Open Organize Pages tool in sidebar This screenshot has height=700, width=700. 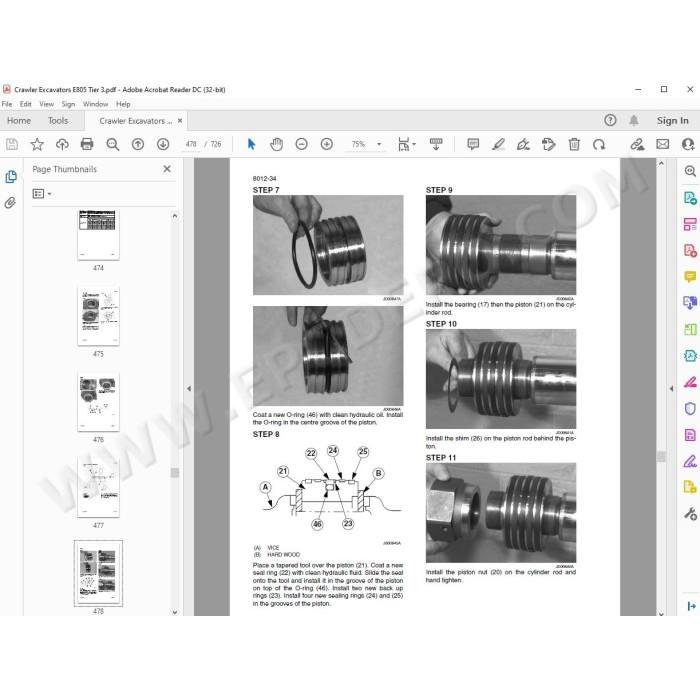pyautogui.click(x=690, y=224)
